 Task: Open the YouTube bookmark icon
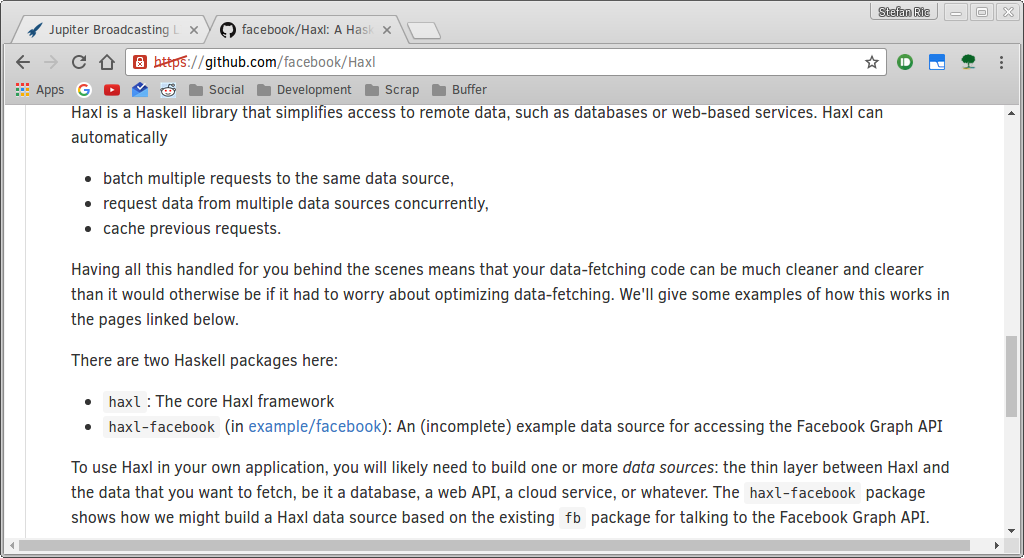click(112, 90)
